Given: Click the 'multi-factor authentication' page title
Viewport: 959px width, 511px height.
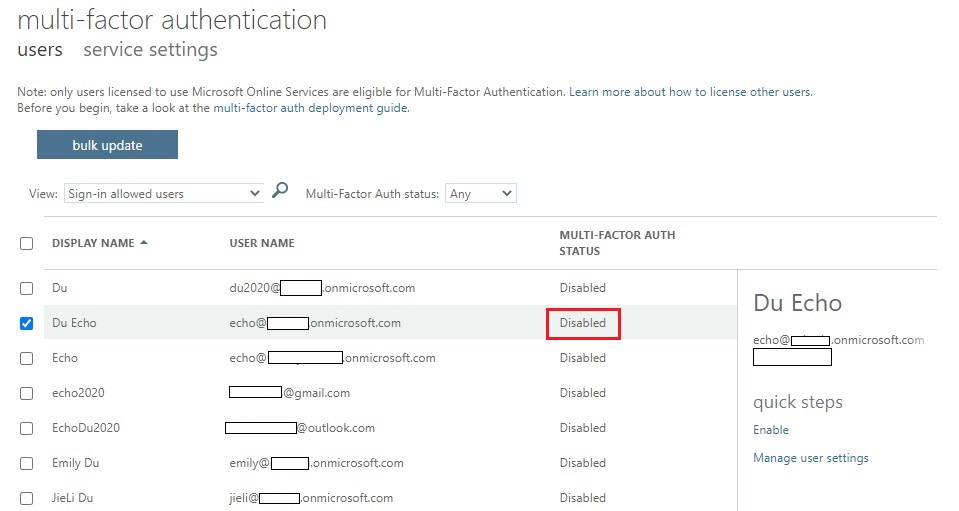Looking at the screenshot, I should 172,20.
